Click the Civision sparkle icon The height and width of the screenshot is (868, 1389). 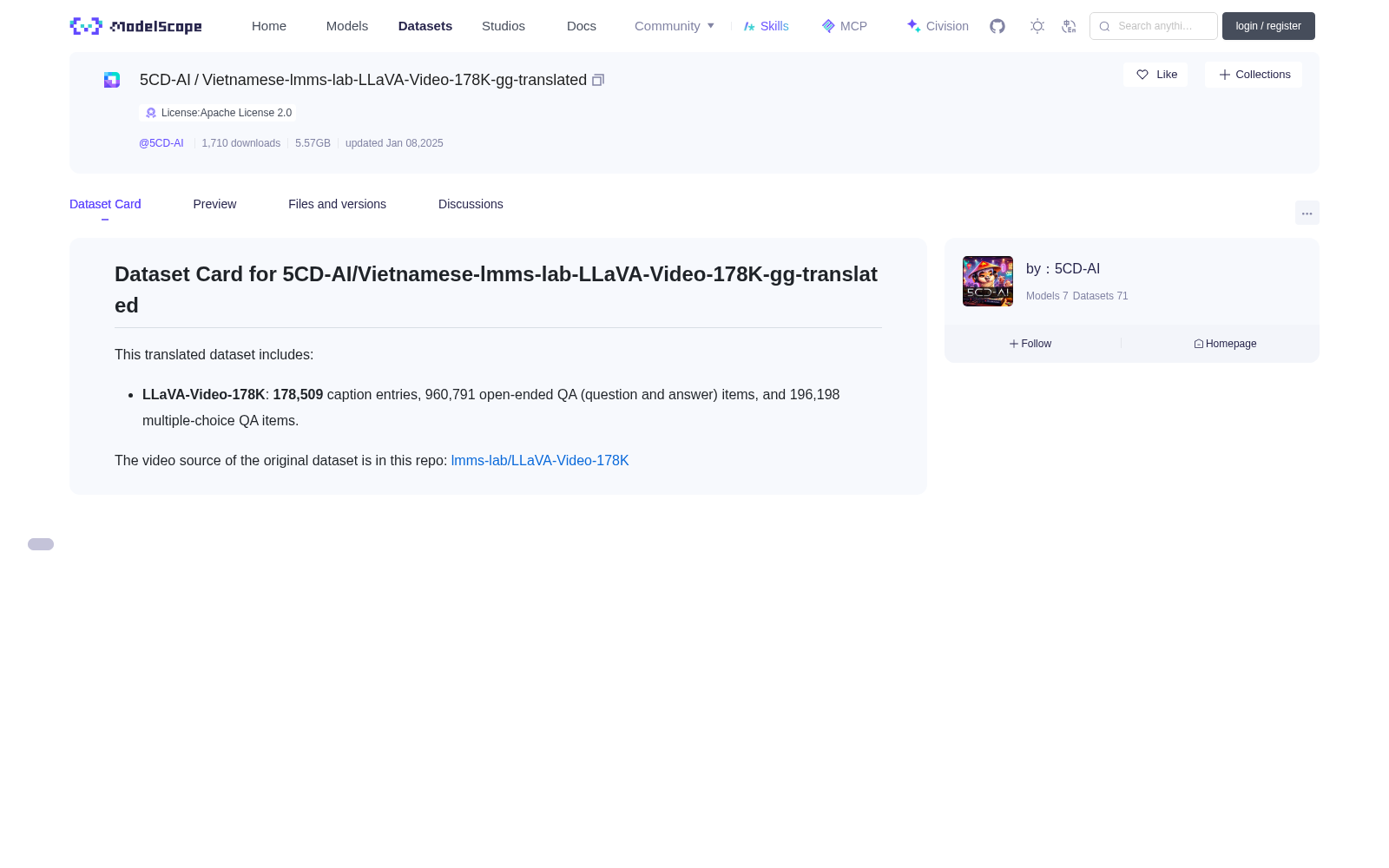914,26
